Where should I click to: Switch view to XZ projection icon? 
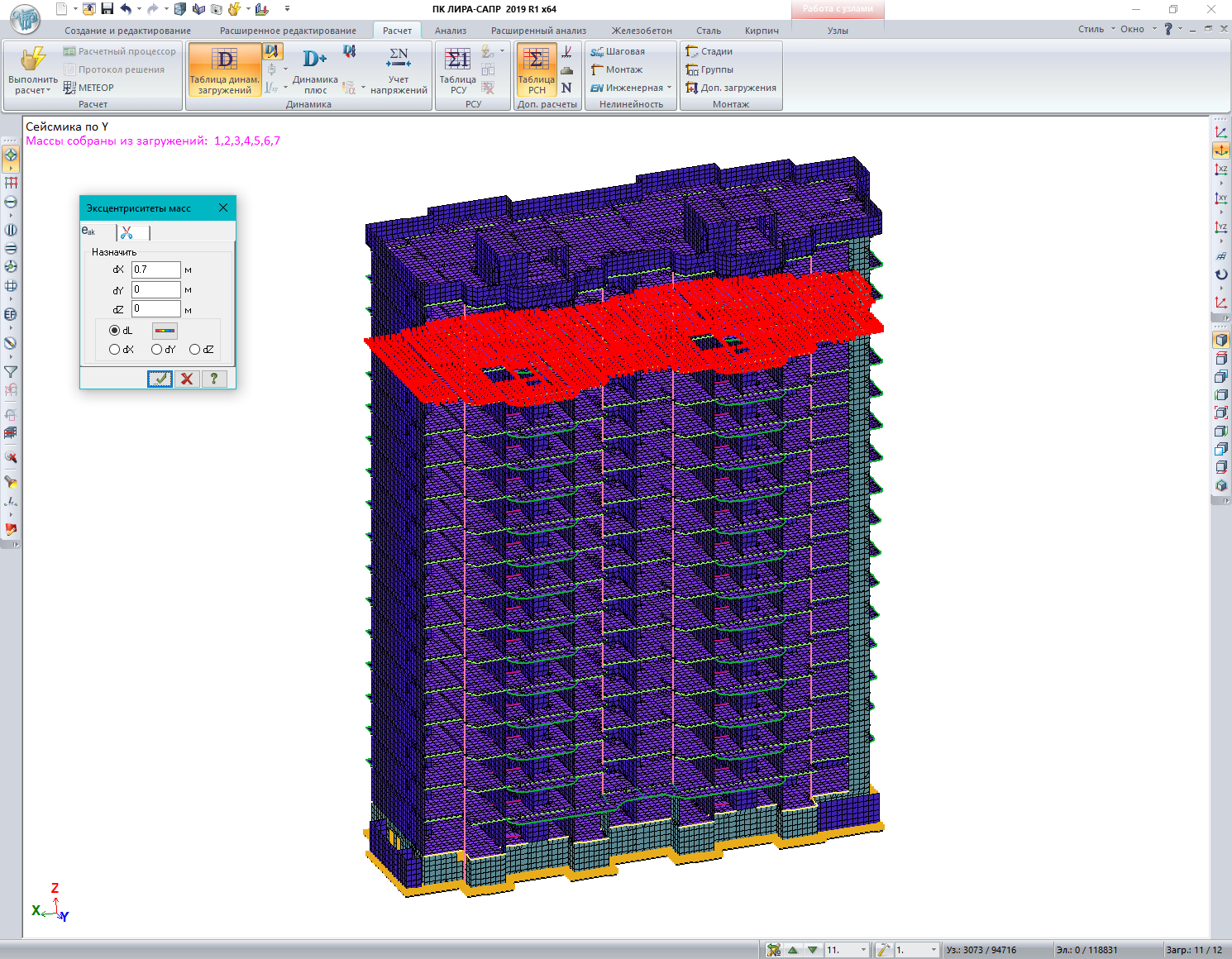click(x=1221, y=169)
